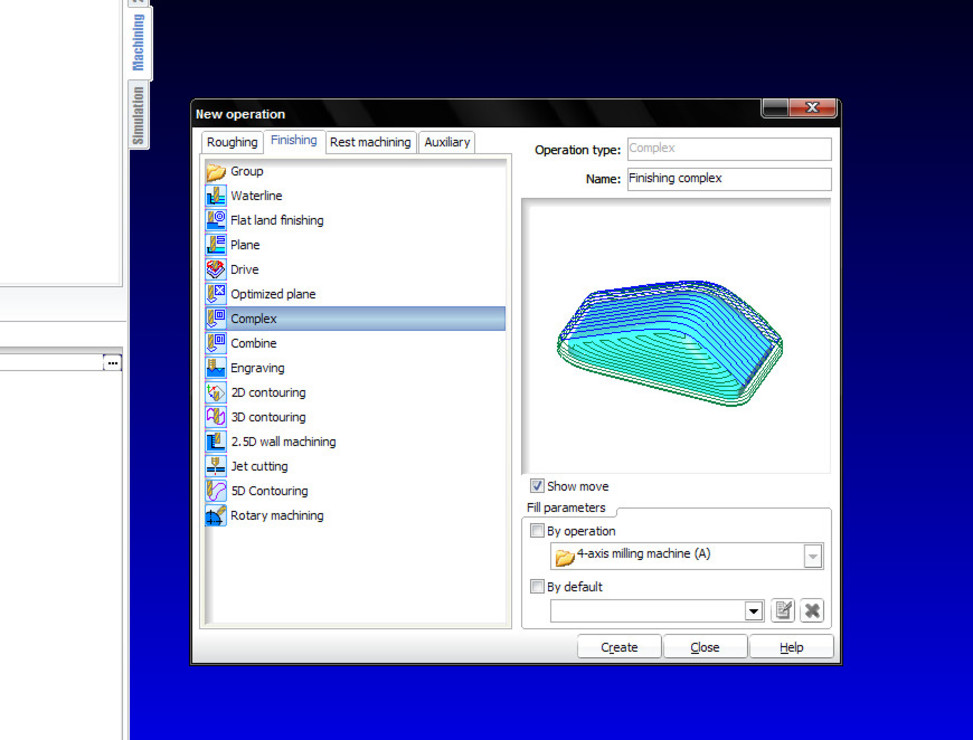Screen dimensions: 973x740
Task: Select the Waterline operation icon
Action: click(x=216, y=196)
